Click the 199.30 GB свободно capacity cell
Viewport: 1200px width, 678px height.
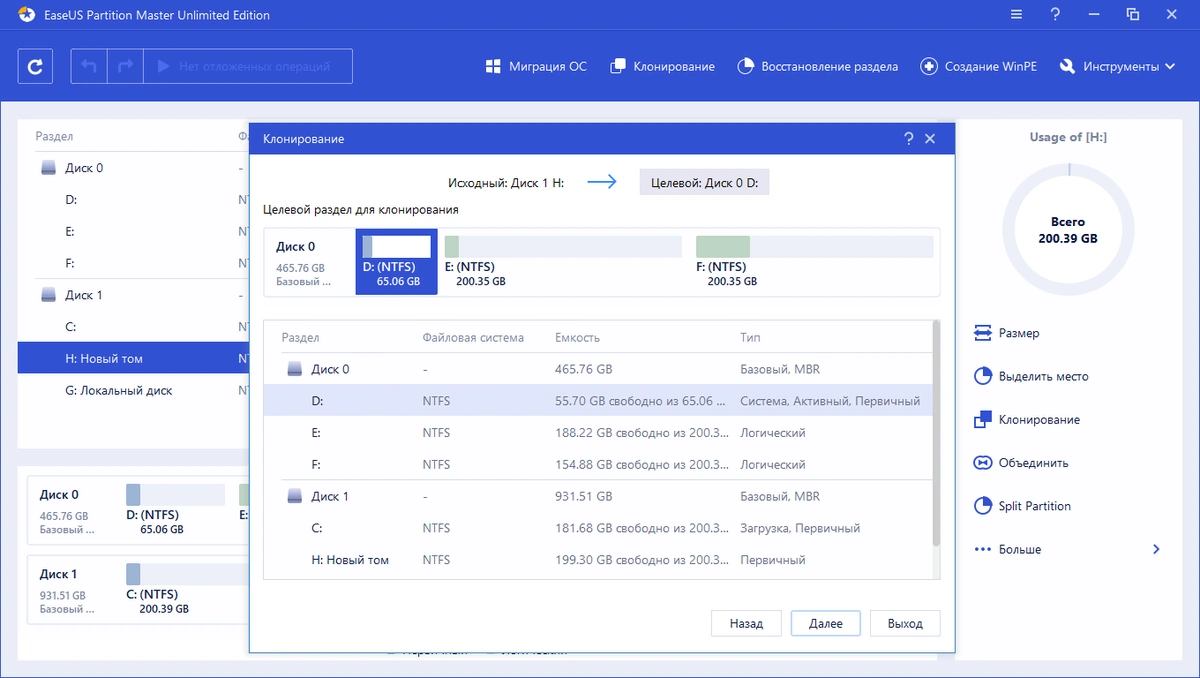pyautogui.click(x=640, y=560)
